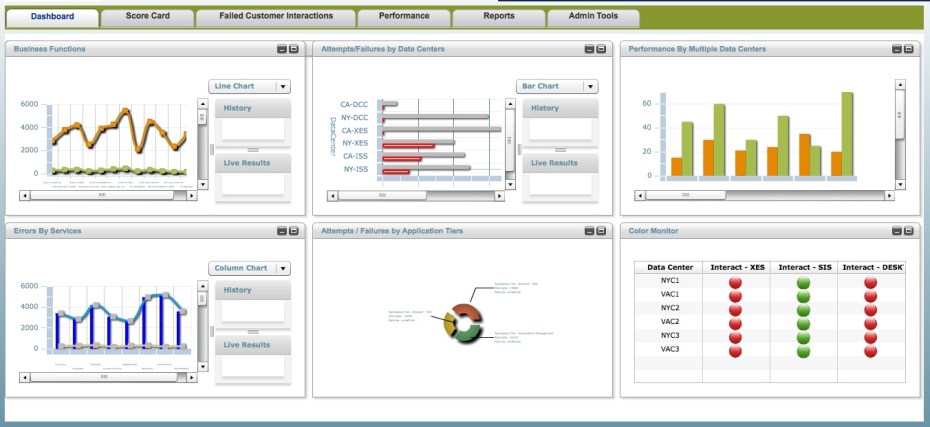Minimize Attempts / Failures by Application Tiers panel
This screenshot has width=930, height=427.
(x=589, y=231)
